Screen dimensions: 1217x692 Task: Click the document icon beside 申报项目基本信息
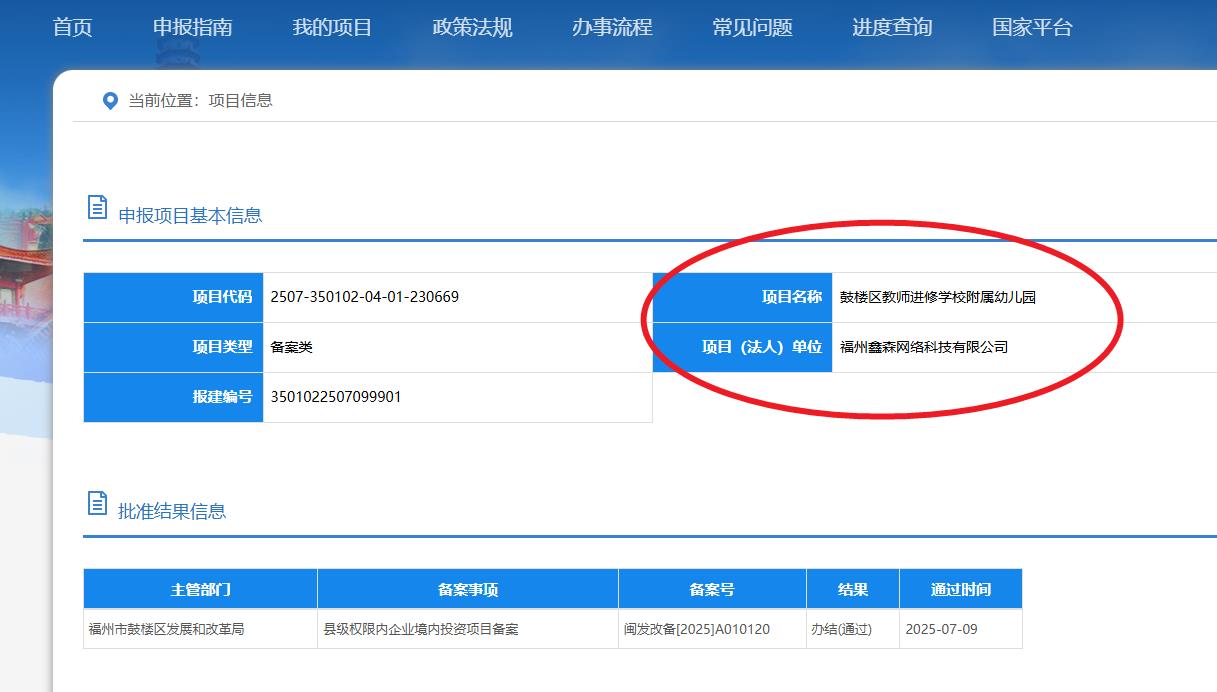pos(97,207)
